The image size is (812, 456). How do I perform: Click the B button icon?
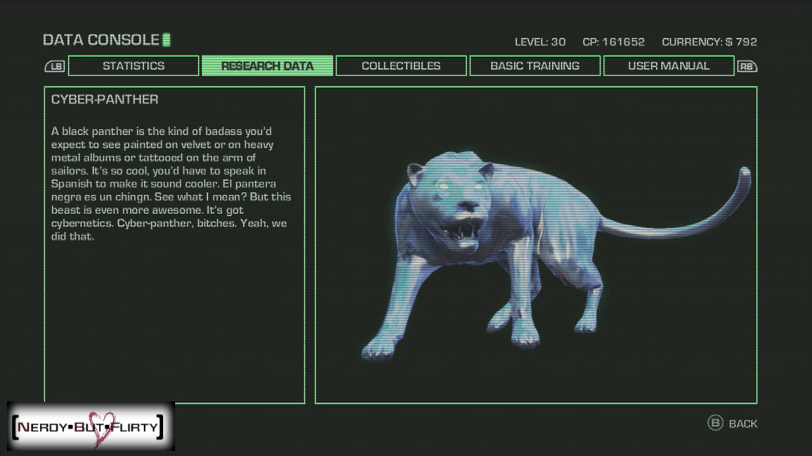click(x=715, y=423)
